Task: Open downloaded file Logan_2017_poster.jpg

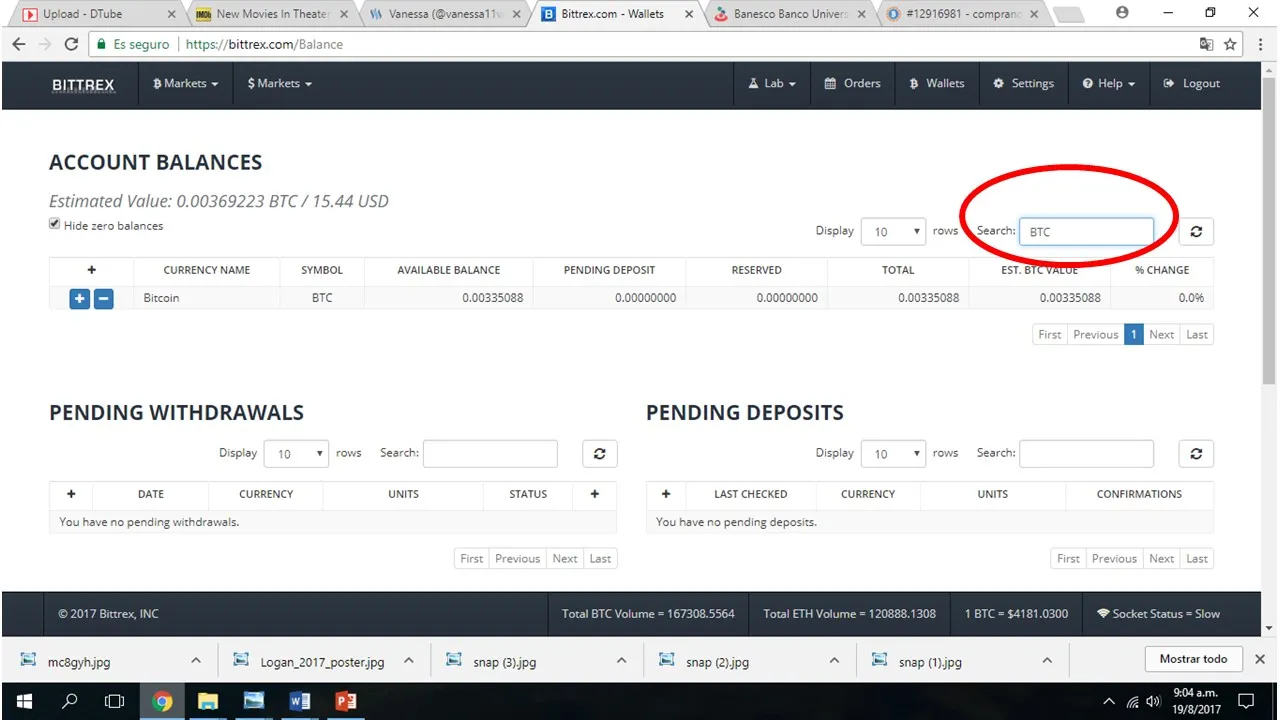Action: (322, 661)
